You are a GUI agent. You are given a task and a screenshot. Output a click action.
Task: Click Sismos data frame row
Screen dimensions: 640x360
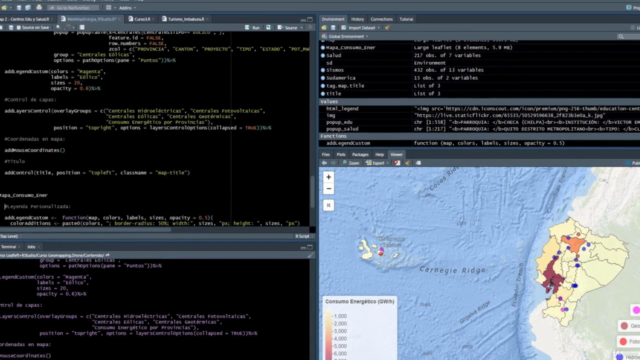pyautogui.click(x=480, y=70)
